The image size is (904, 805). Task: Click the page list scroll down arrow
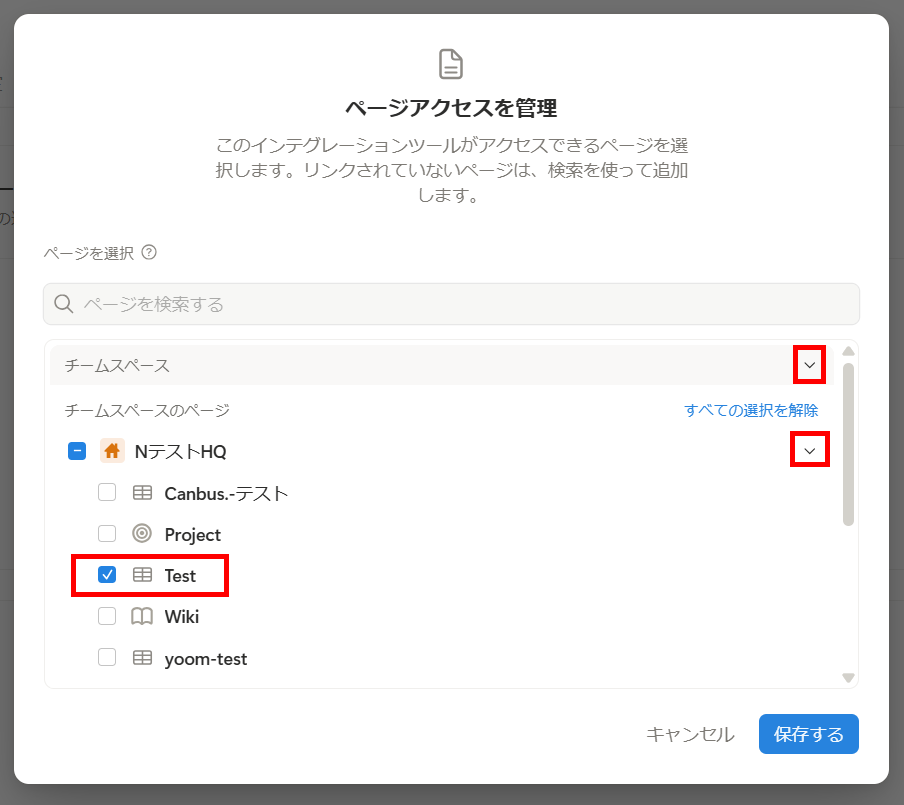pos(848,678)
